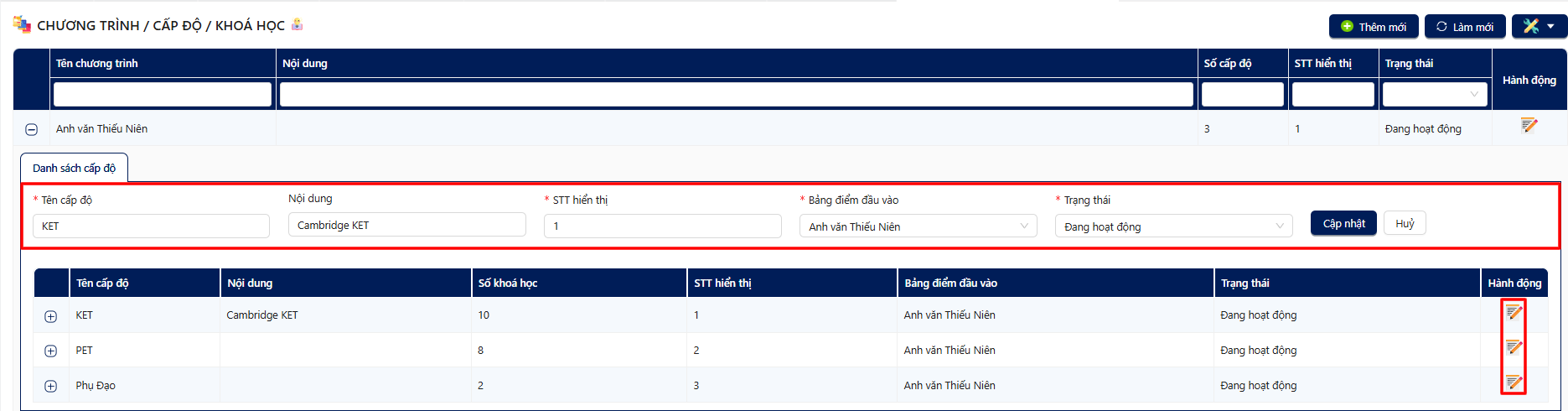Viewport: 1568px width, 411px height.
Task: Click the Cập nhật button
Action: [1343, 224]
